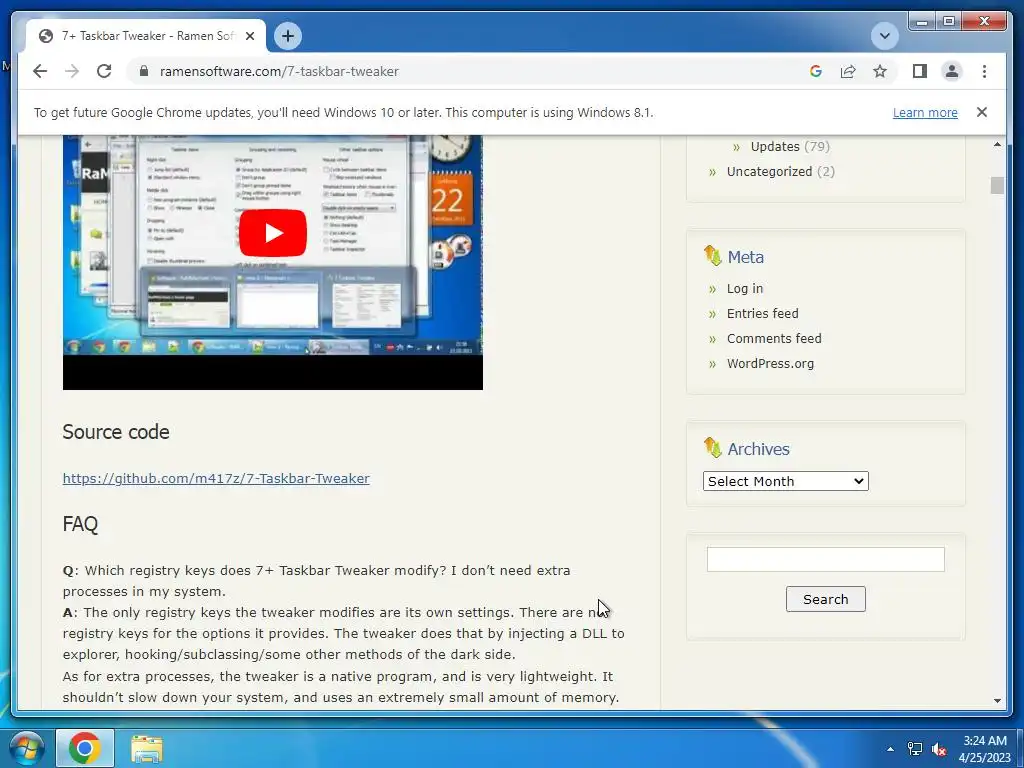This screenshot has height=768, width=1024.
Task: Open the Updates category link
Action: point(775,146)
